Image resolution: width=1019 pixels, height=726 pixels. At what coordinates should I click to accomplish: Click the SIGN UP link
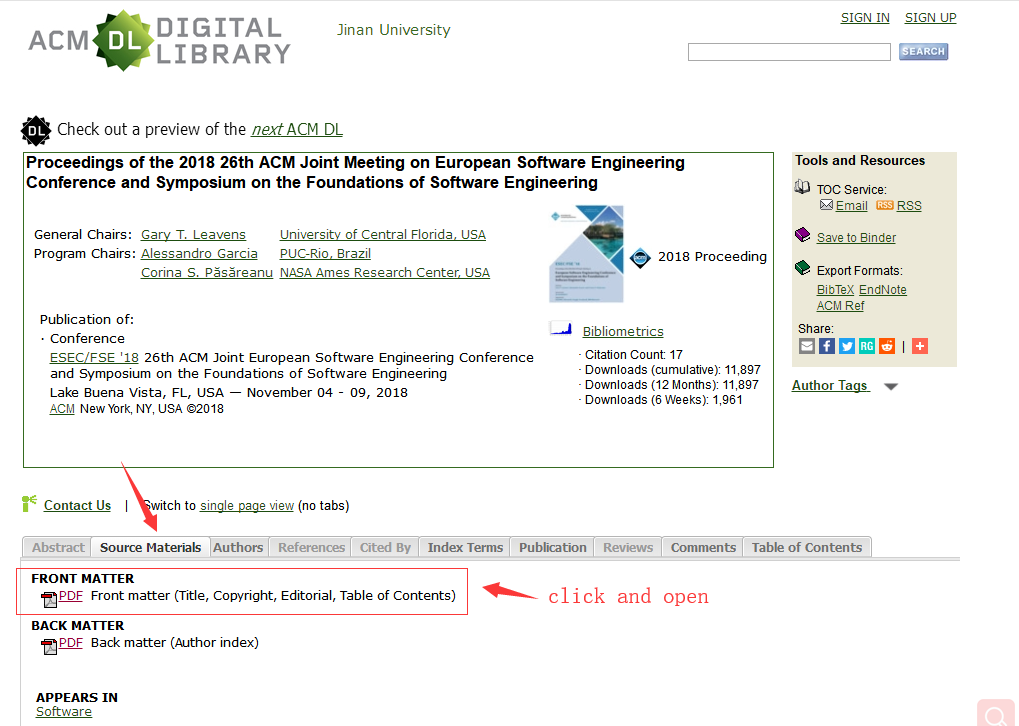pos(931,18)
